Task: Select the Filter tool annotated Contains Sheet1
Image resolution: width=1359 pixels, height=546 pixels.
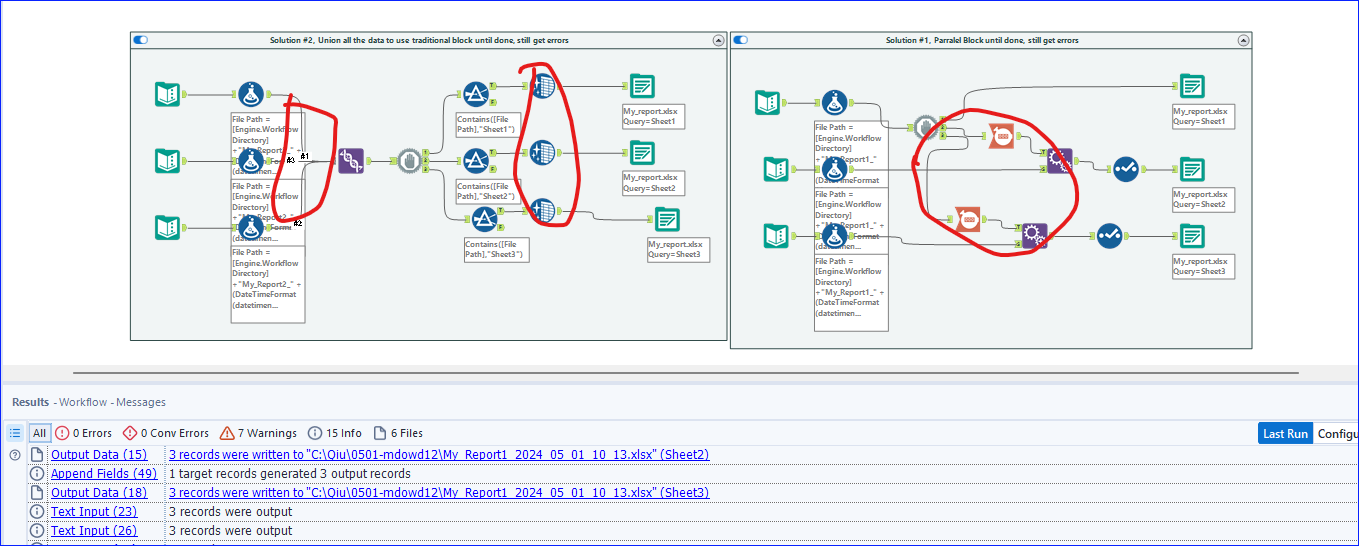Action: (x=476, y=95)
